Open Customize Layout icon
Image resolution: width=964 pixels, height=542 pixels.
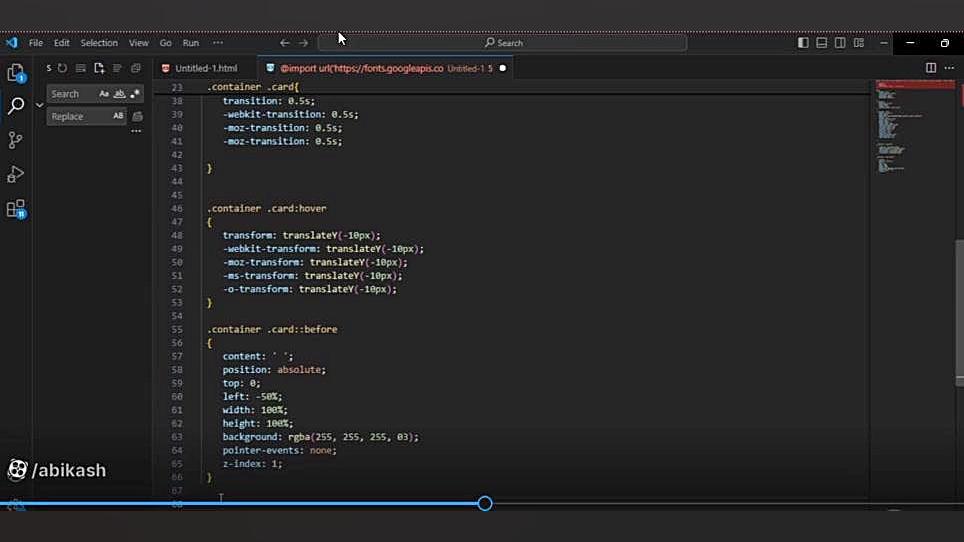click(x=859, y=42)
